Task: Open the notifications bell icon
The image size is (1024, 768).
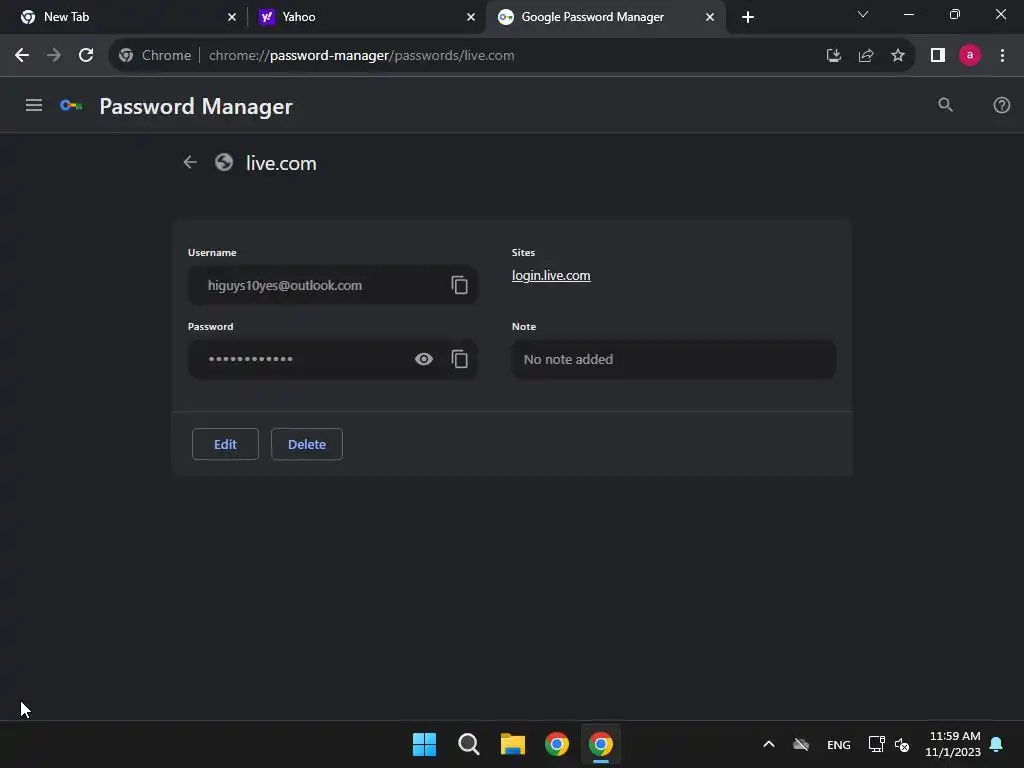Action: pos(997,744)
